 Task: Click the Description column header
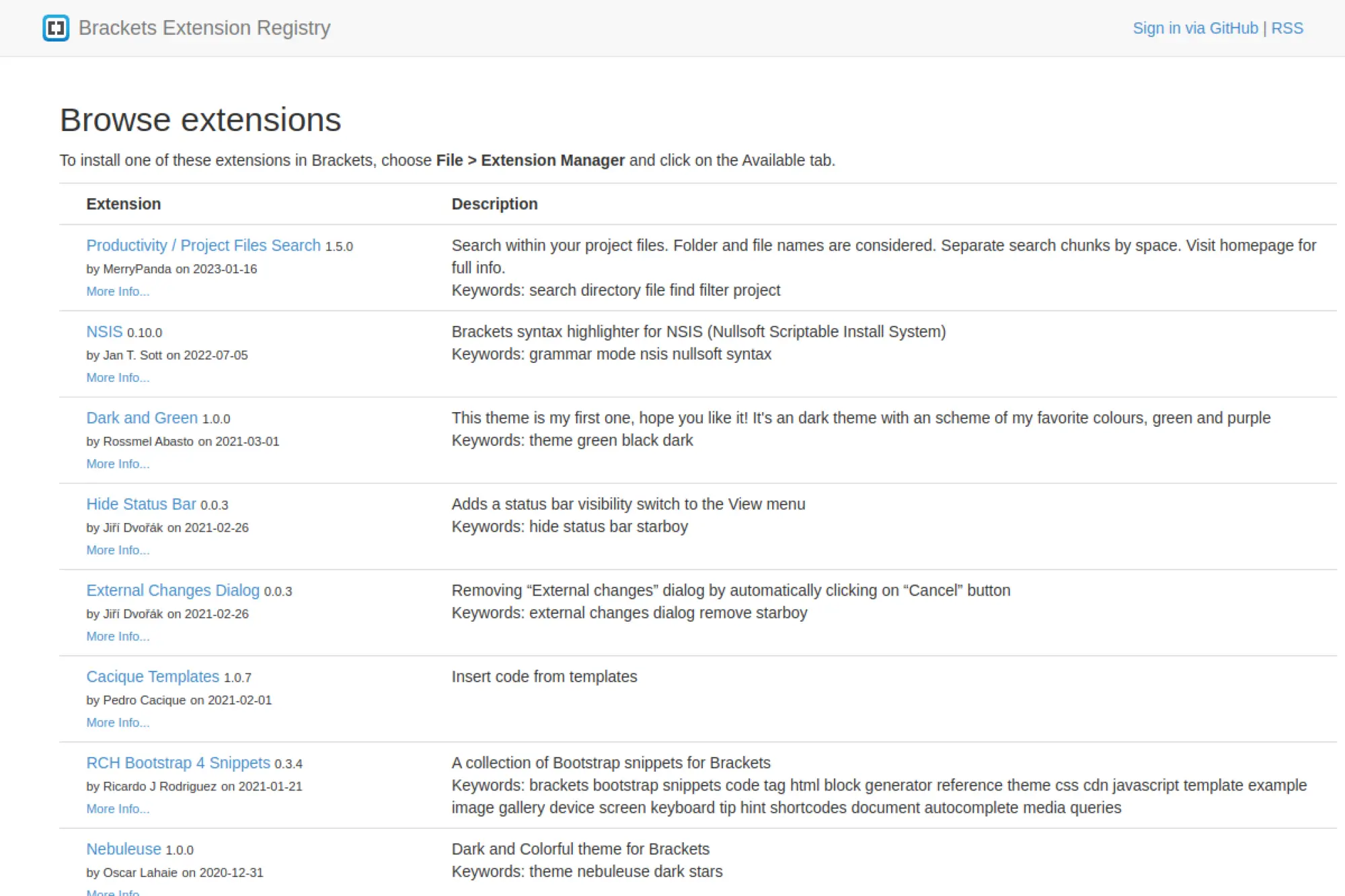495,203
